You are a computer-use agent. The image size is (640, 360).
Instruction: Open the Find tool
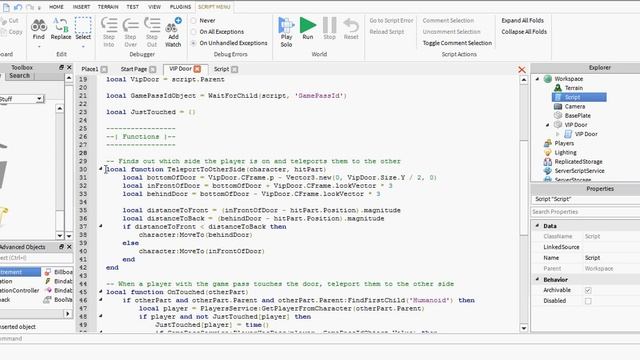click(39, 29)
